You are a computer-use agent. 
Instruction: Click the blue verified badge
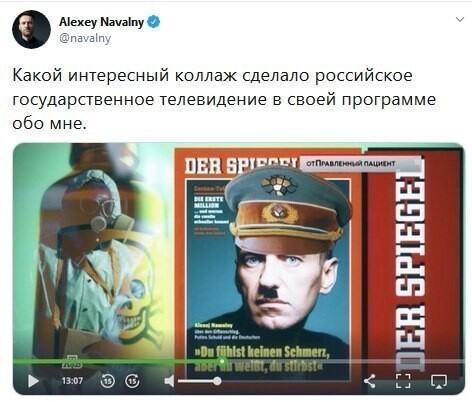(x=154, y=22)
